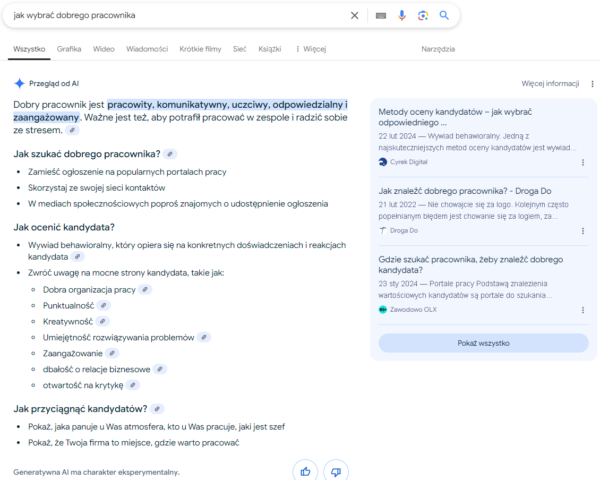This screenshot has width=600, height=480.
Task: Click the Więcej informacji link
Action: (x=550, y=83)
